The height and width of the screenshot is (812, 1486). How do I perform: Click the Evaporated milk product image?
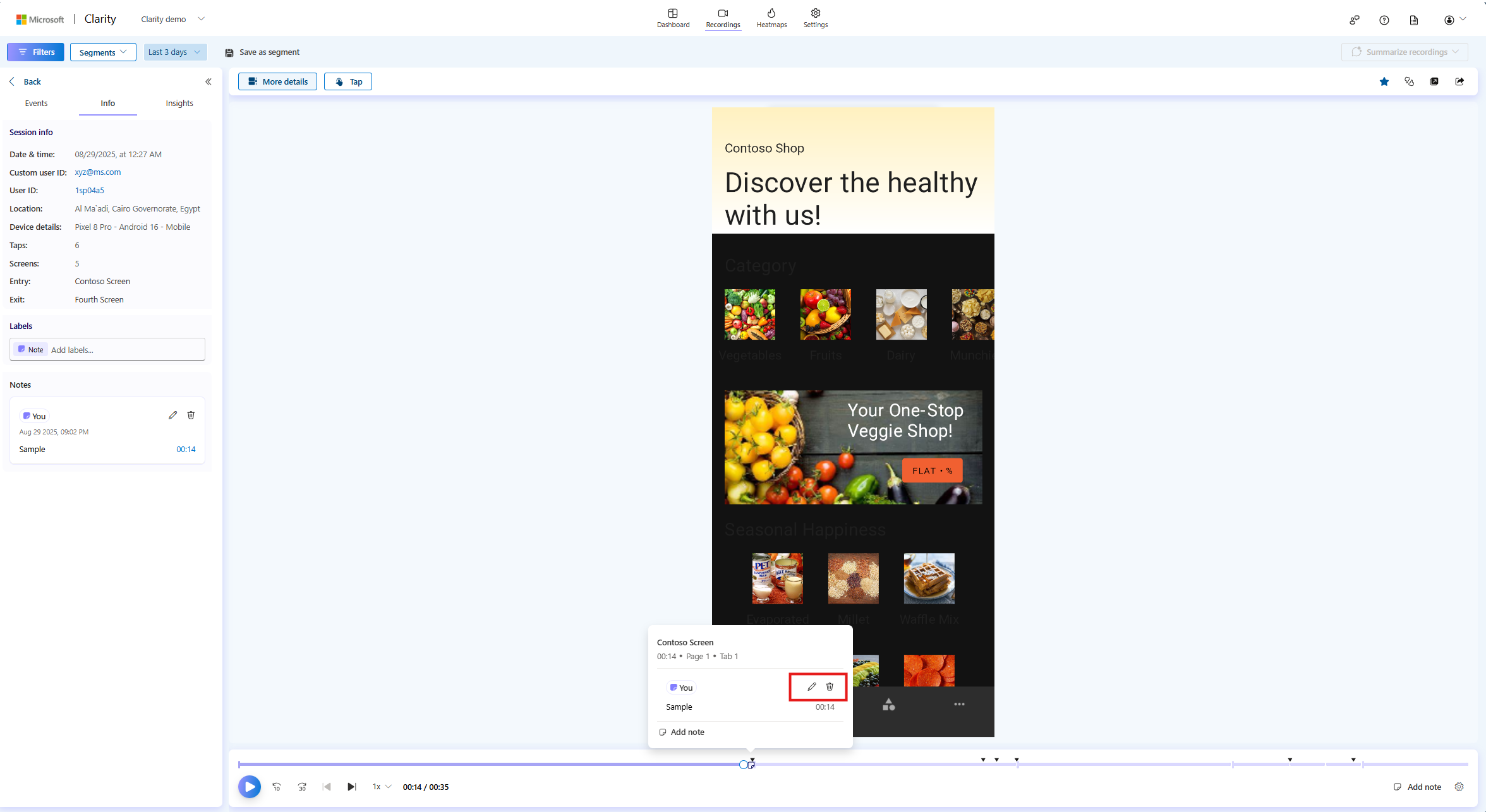click(x=778, y=578)
